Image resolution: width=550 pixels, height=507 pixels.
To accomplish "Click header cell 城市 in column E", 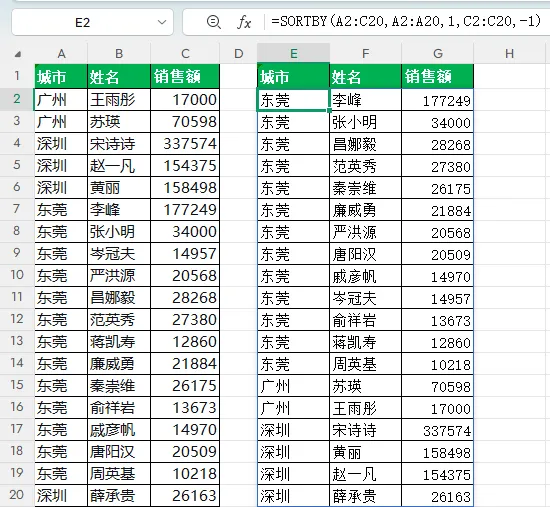I will click(x=294, y=76).
